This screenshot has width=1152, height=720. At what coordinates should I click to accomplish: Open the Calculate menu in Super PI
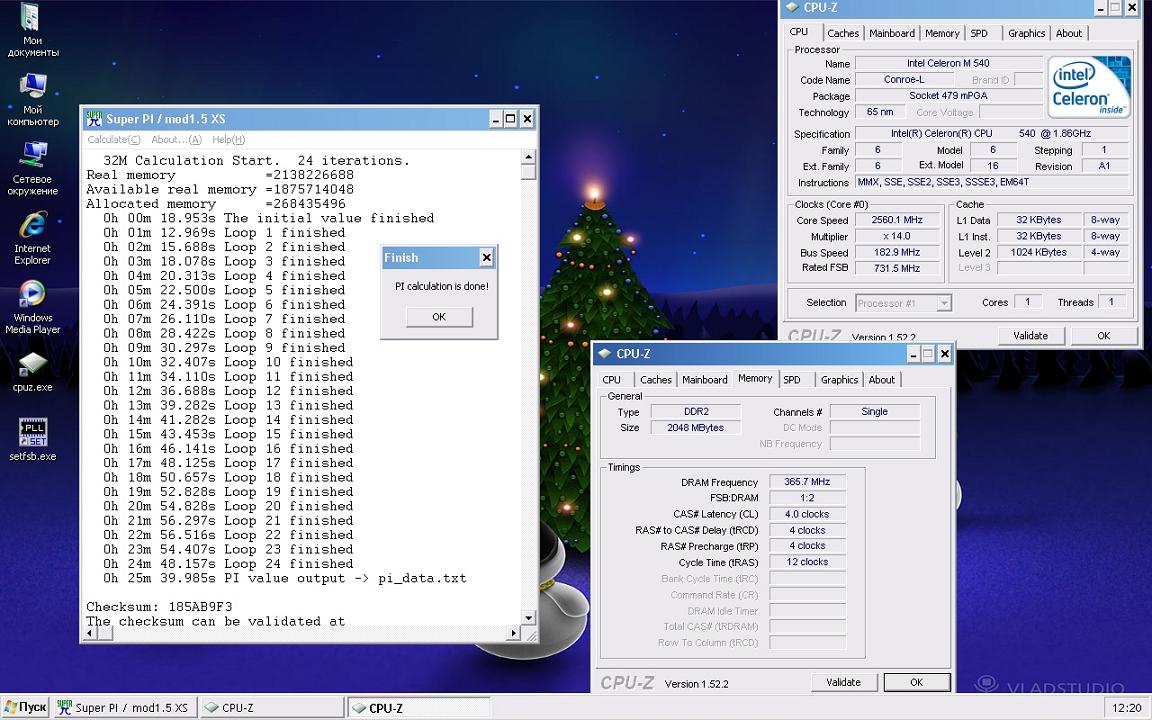[114, 140]
